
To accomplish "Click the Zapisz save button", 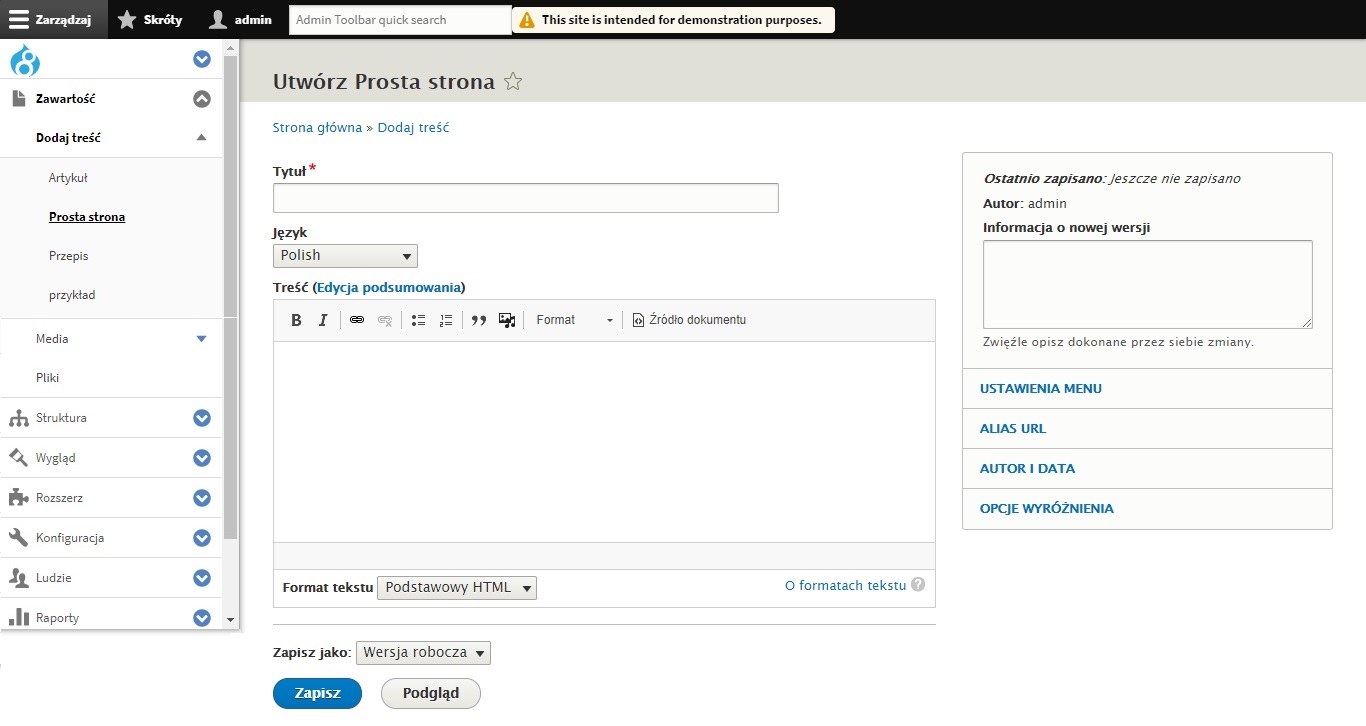I will pos(317,693).
